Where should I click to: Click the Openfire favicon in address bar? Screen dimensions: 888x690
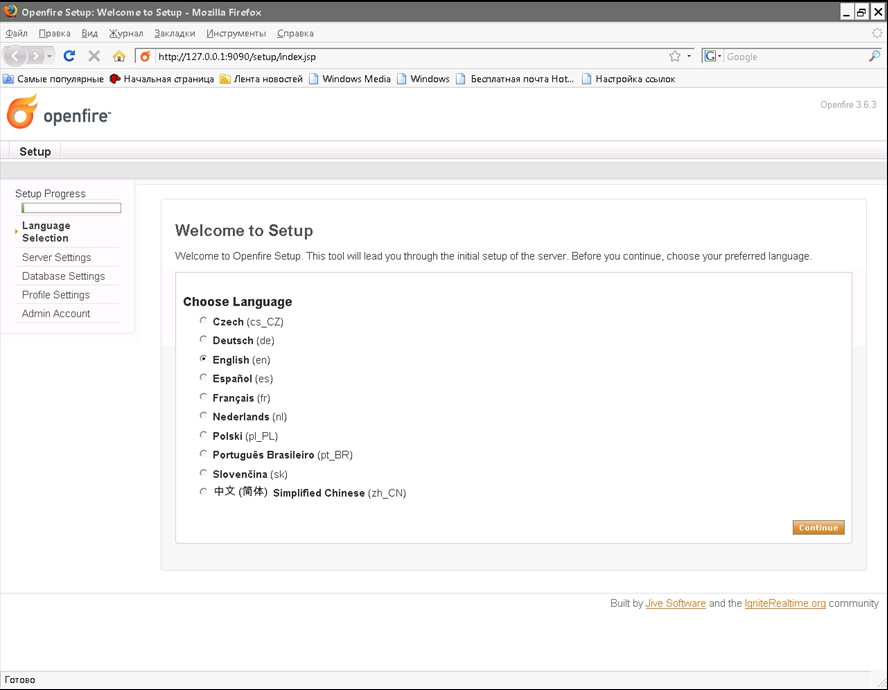[146, 56]
